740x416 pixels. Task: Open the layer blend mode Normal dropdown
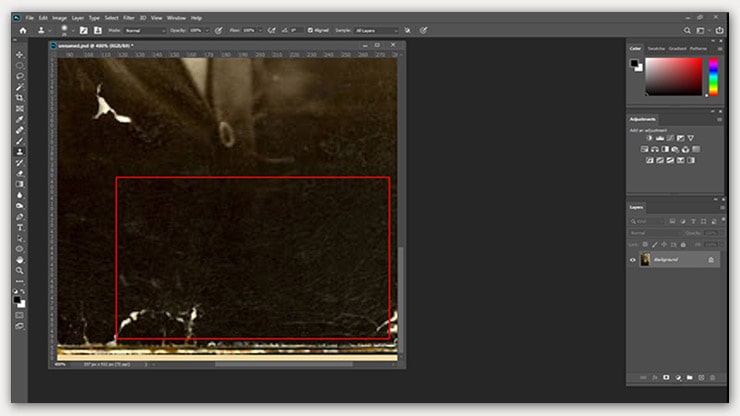pos(648,232)
